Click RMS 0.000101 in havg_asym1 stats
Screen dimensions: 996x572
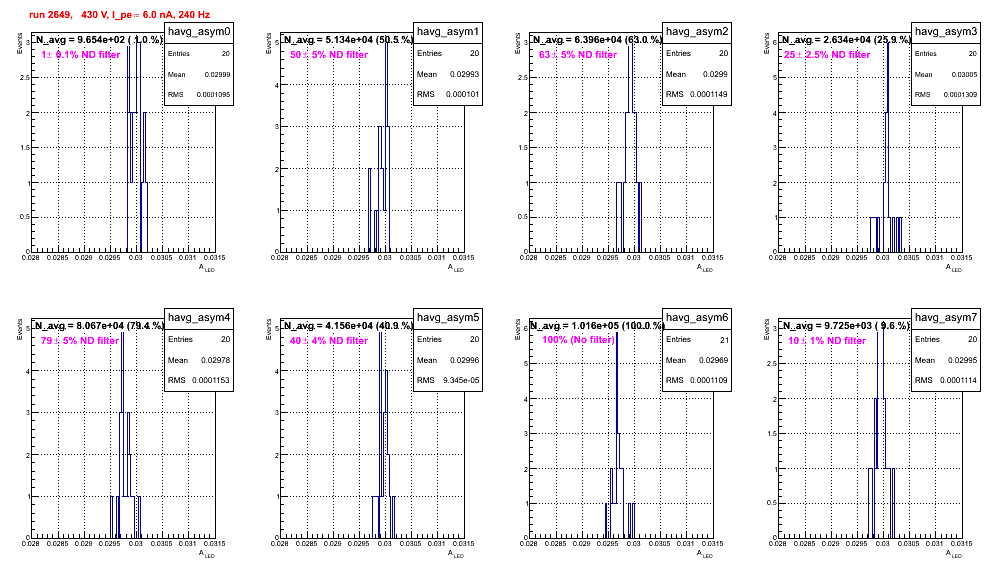click(x=448, y=94)
